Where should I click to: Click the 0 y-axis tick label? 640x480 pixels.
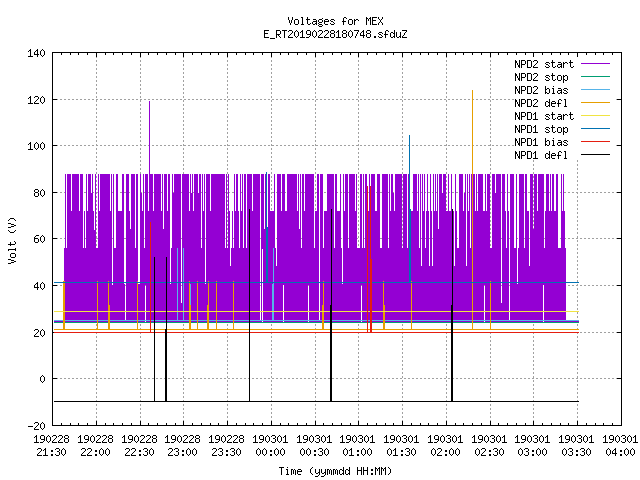click(x=42, y=379)
